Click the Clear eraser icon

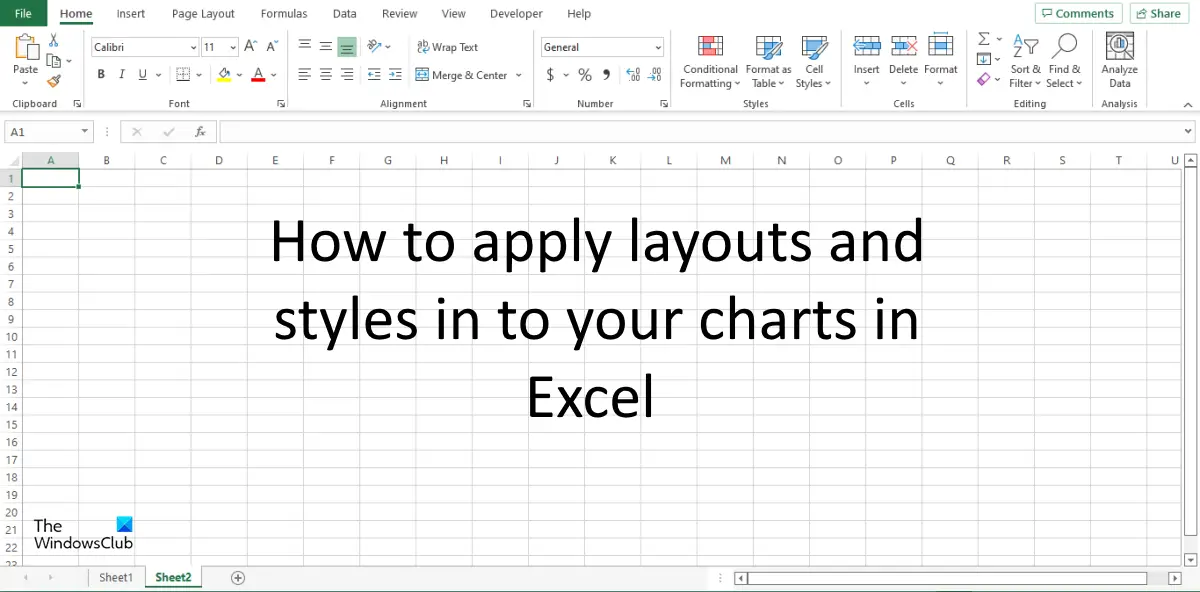[x=984, y=79]
